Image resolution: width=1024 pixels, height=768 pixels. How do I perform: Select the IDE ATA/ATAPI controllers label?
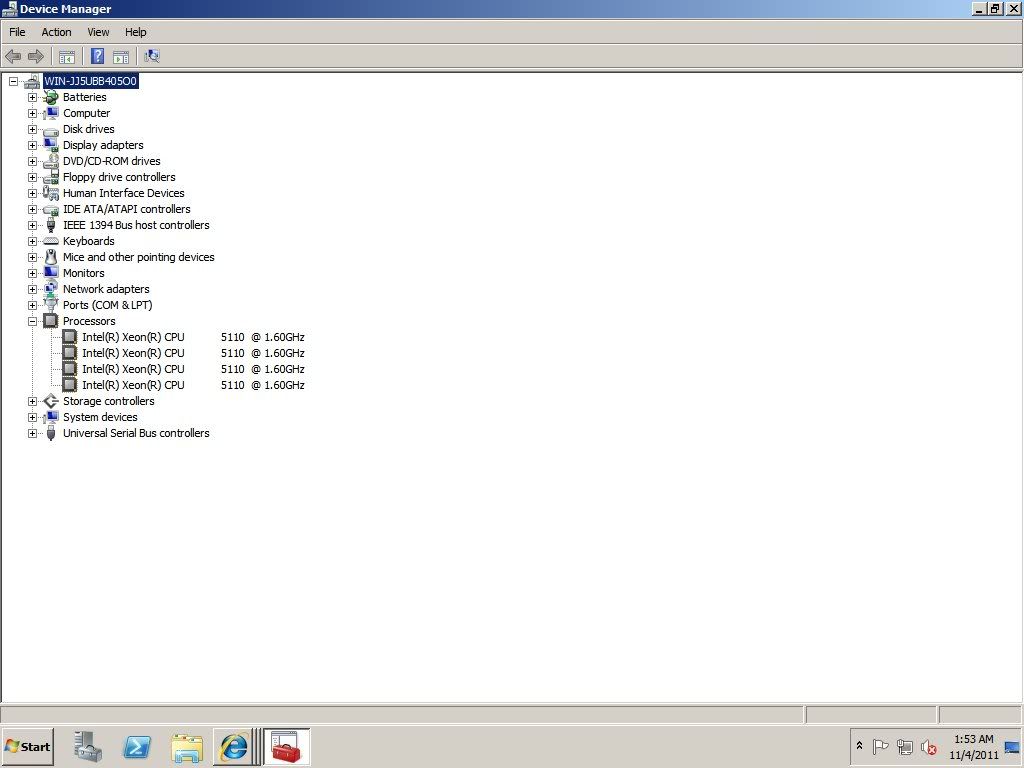127,209
